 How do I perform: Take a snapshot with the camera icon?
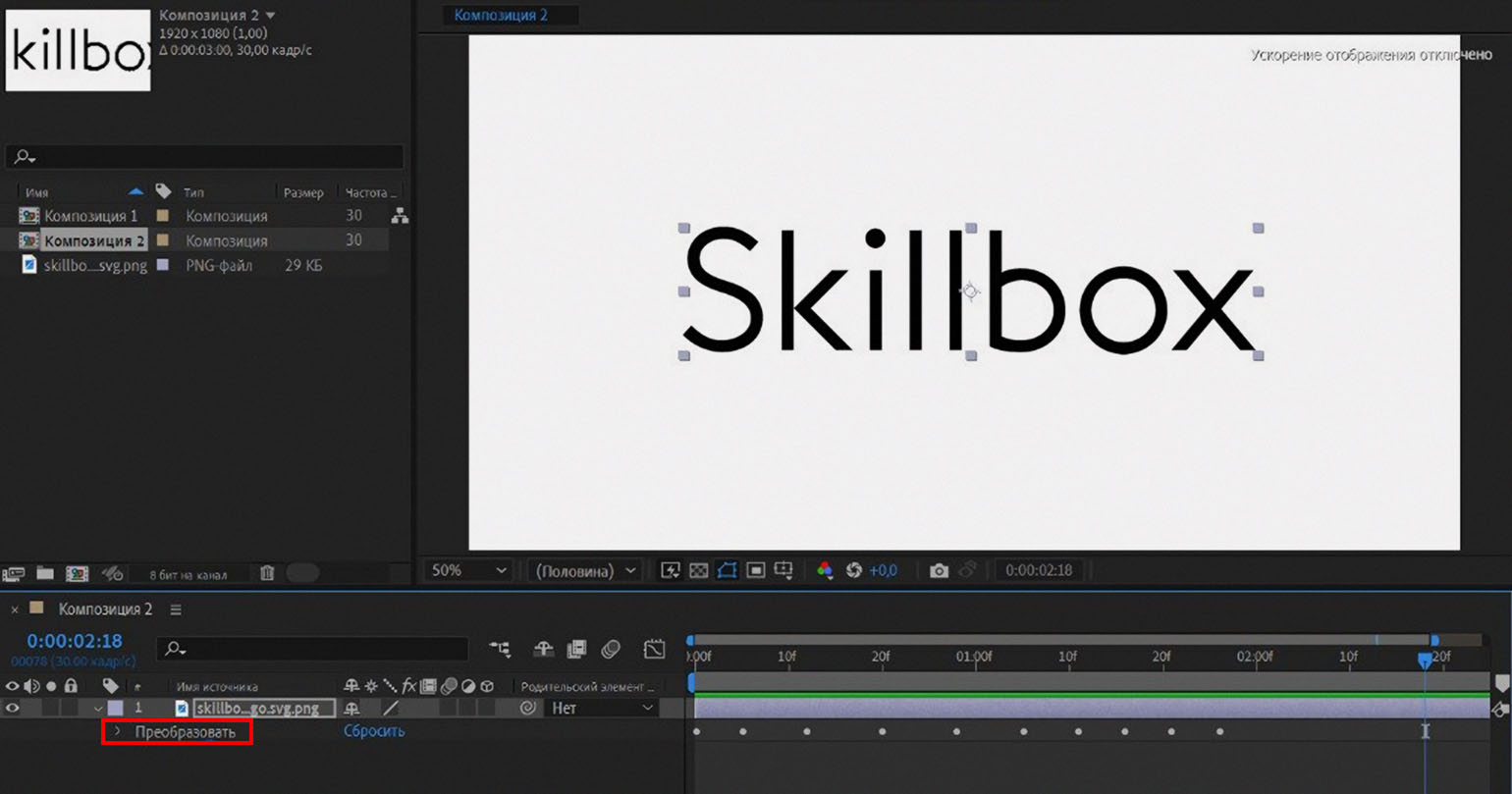(940, 570)
